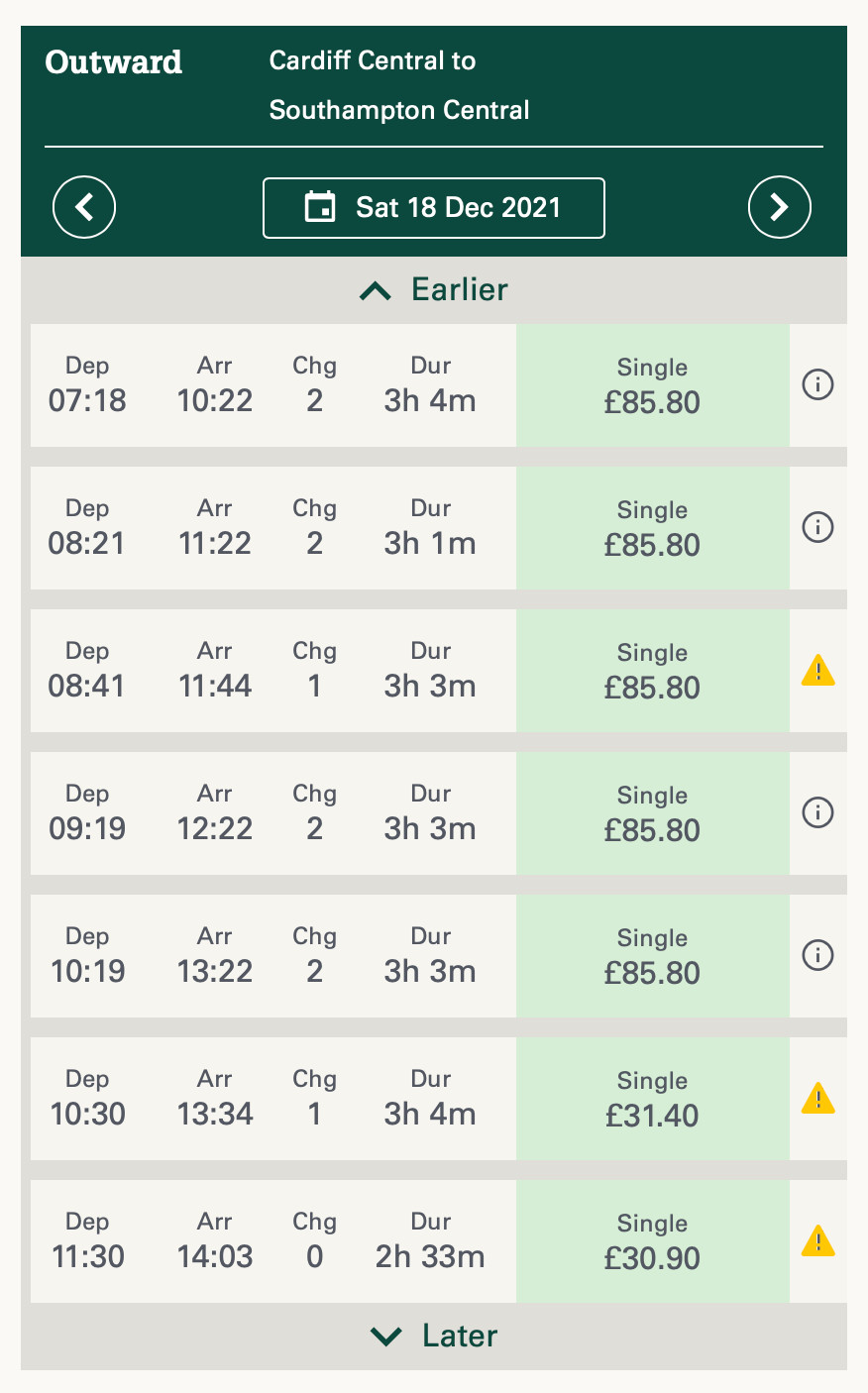The width and height of the screenshot is (868, 1393).
Task: Open info icon for 08:21 departure
Action: coord(817,527)
